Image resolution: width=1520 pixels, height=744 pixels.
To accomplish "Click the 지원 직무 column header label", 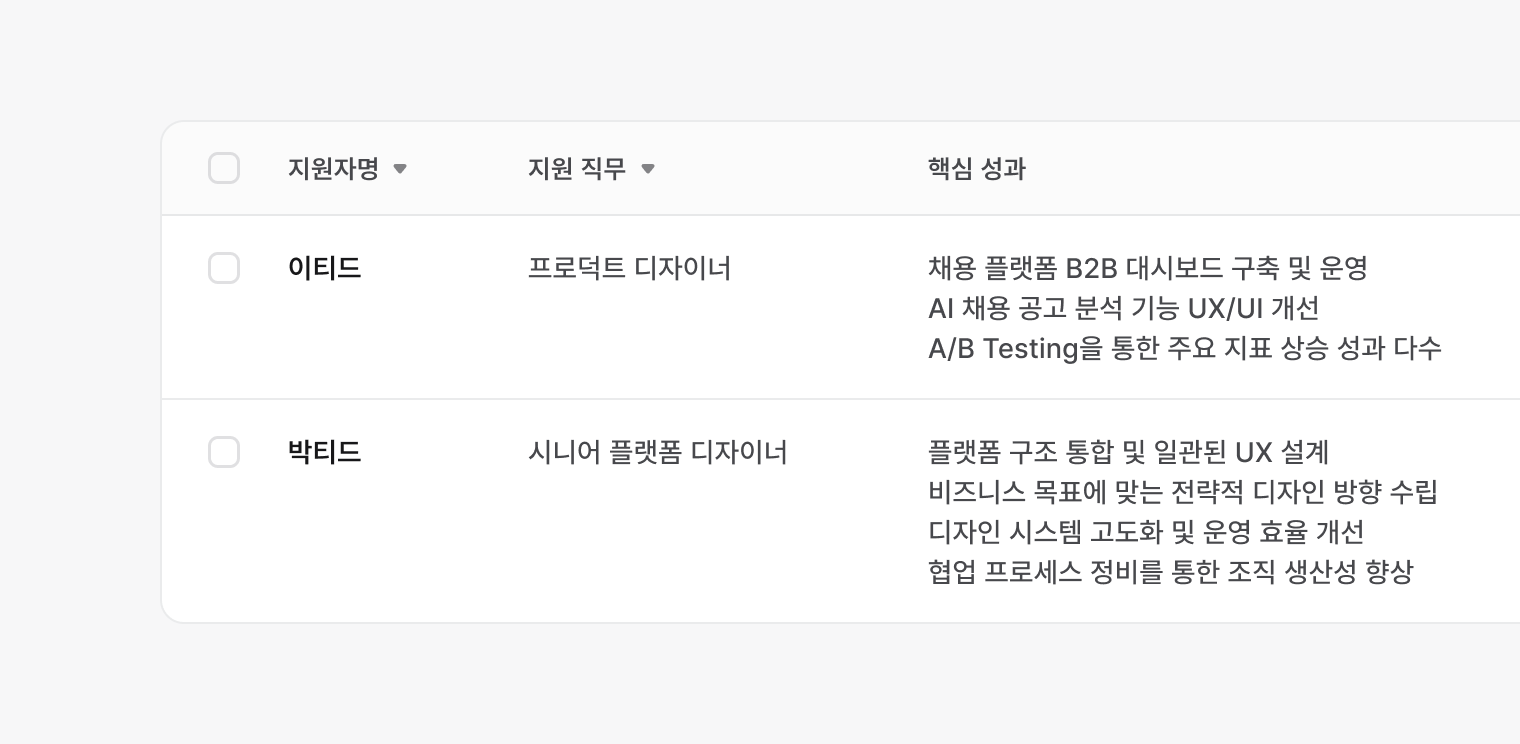I will 577,168.
